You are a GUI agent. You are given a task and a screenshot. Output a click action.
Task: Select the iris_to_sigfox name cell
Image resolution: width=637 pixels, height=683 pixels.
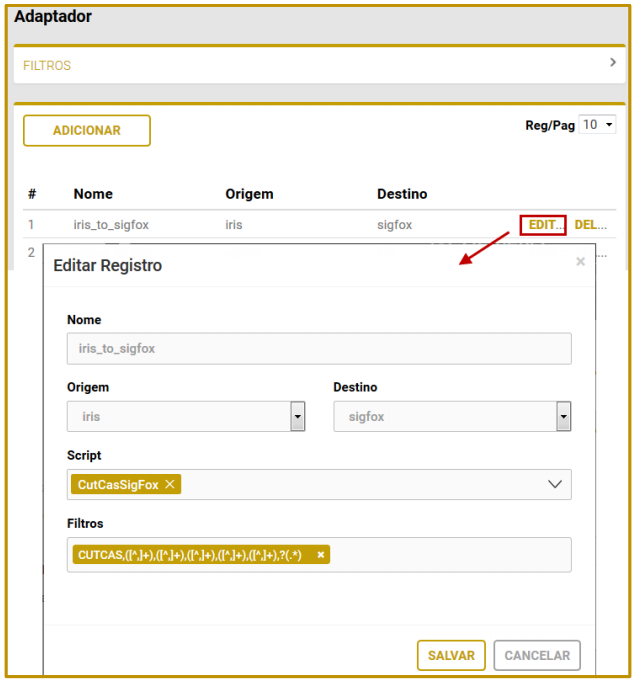pos(111,225)
